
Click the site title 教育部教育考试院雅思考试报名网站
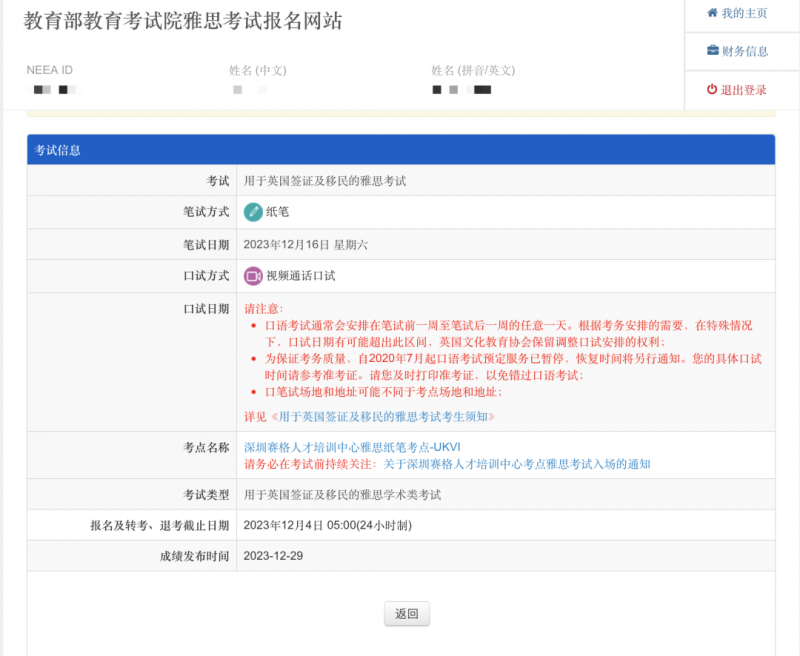click(x=183, y=21)
